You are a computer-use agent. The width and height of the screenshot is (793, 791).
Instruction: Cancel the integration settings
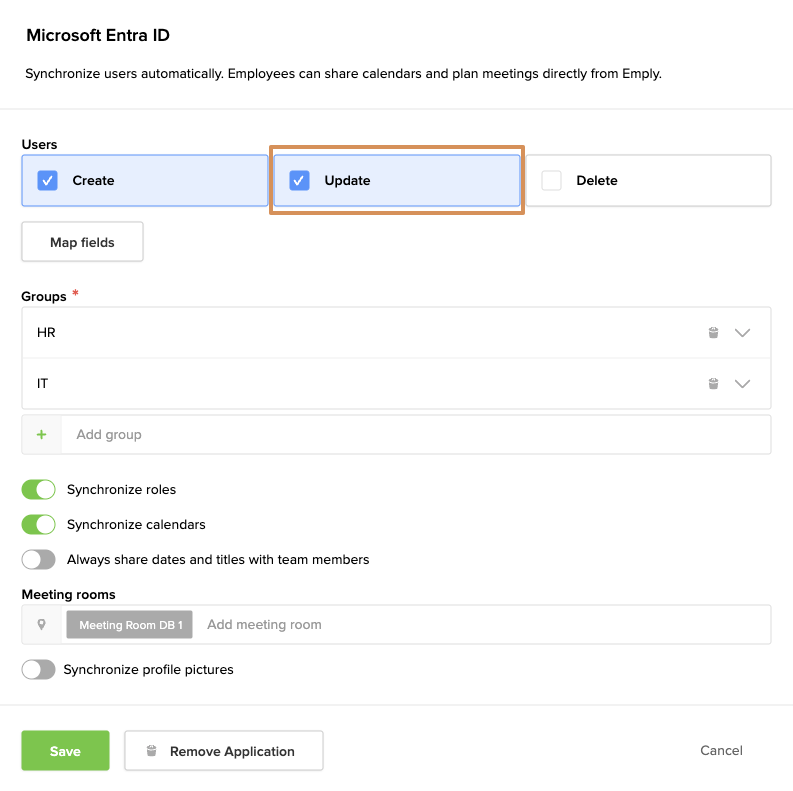click(721, 751)
